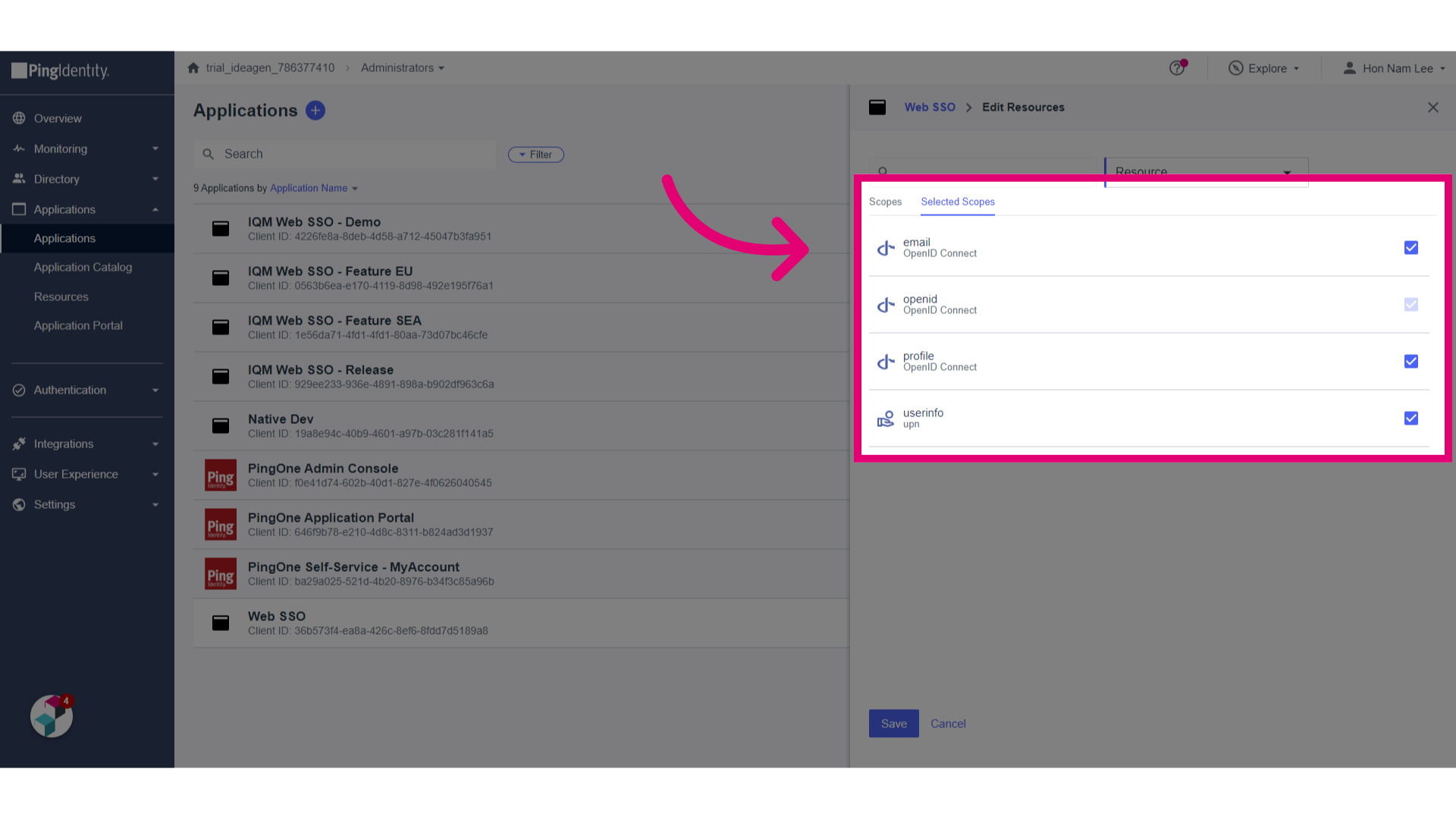This screenshot has width=1456, height=819.
Task: Add a new application with plus icon
Action: [x=315, y=111]
